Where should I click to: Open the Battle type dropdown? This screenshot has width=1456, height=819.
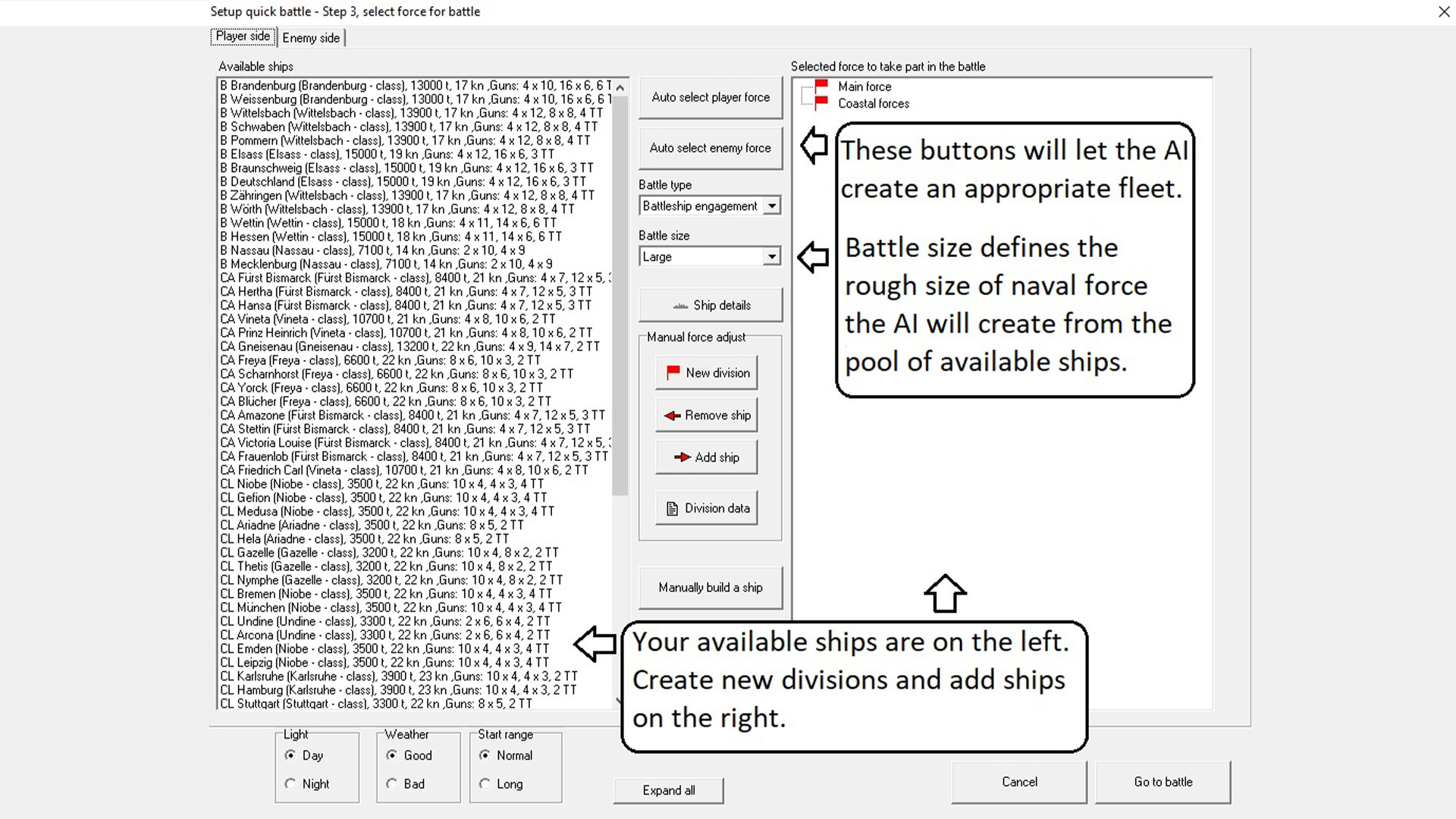click(771, 206)
